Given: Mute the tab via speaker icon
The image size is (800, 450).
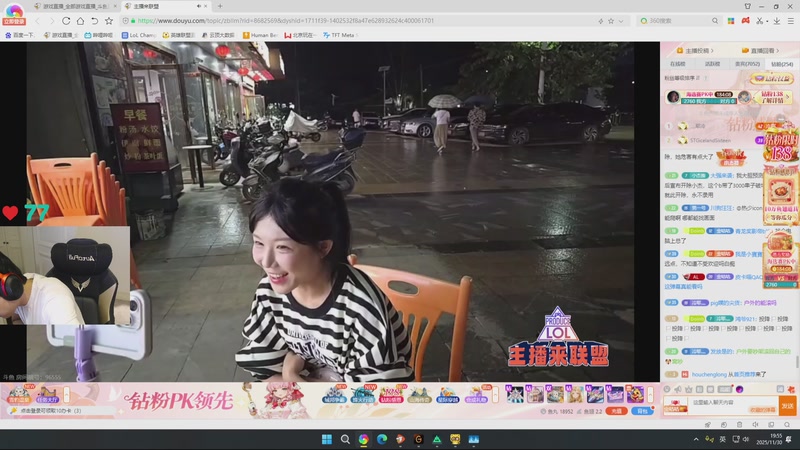Looking at the screenshot, I should point(198,6).
